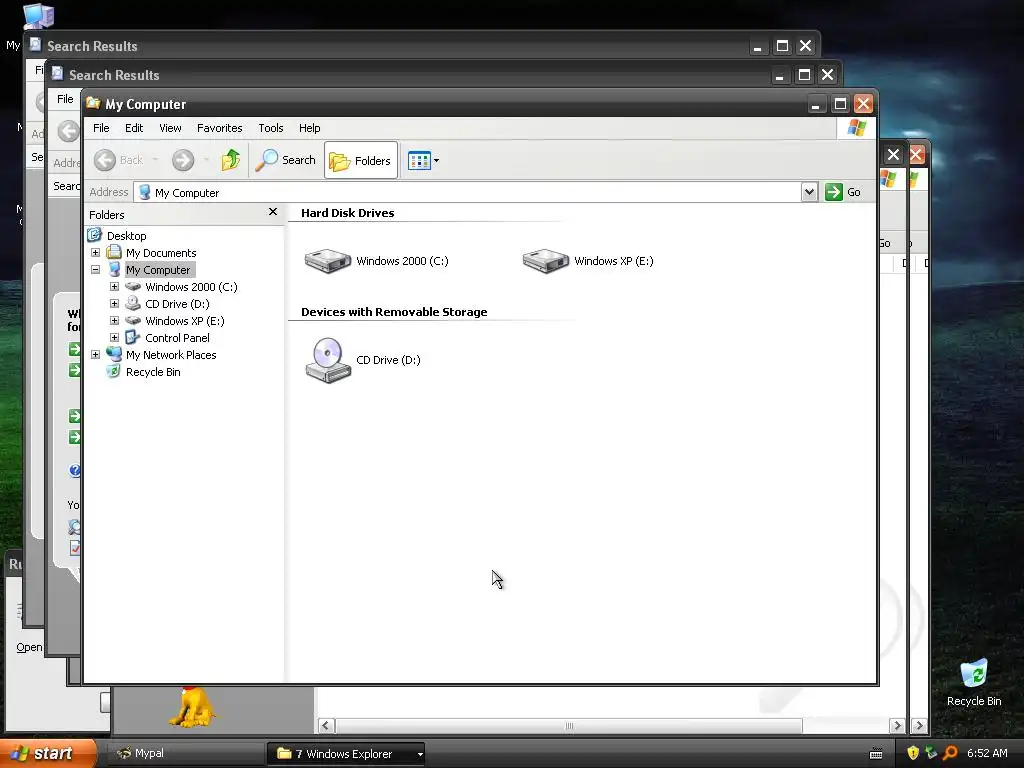Select Windows XP (E:) in tree

coord(185,321)
